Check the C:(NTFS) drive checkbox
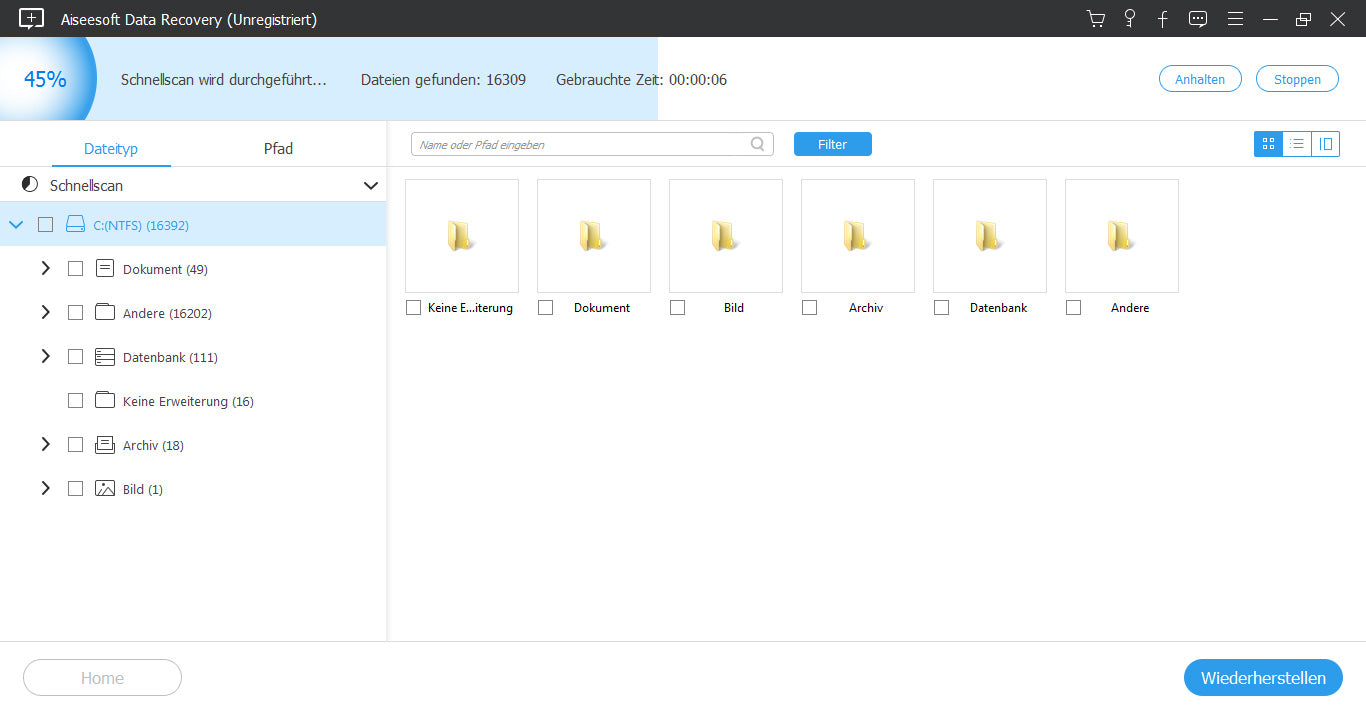The width and height of the screenshot is (1366, 727). tap(45, 225)
